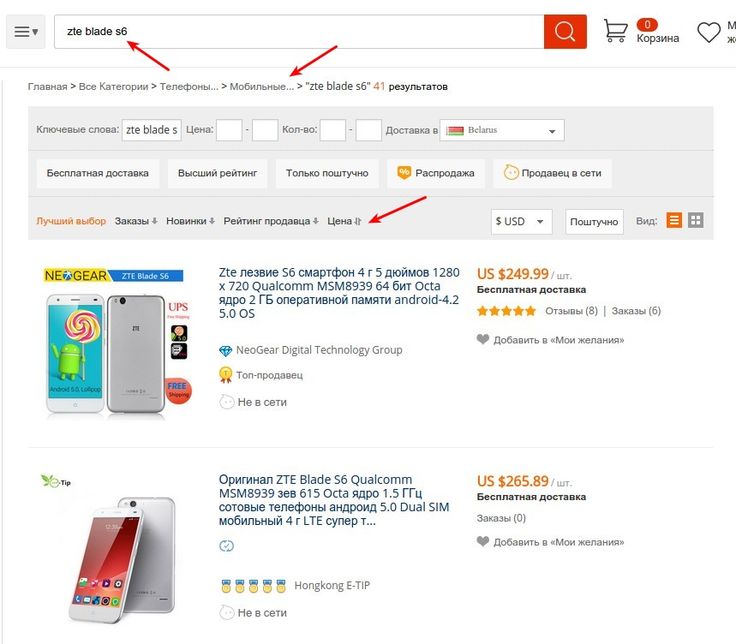Click the orange search magnifier button

pos(565,31)
